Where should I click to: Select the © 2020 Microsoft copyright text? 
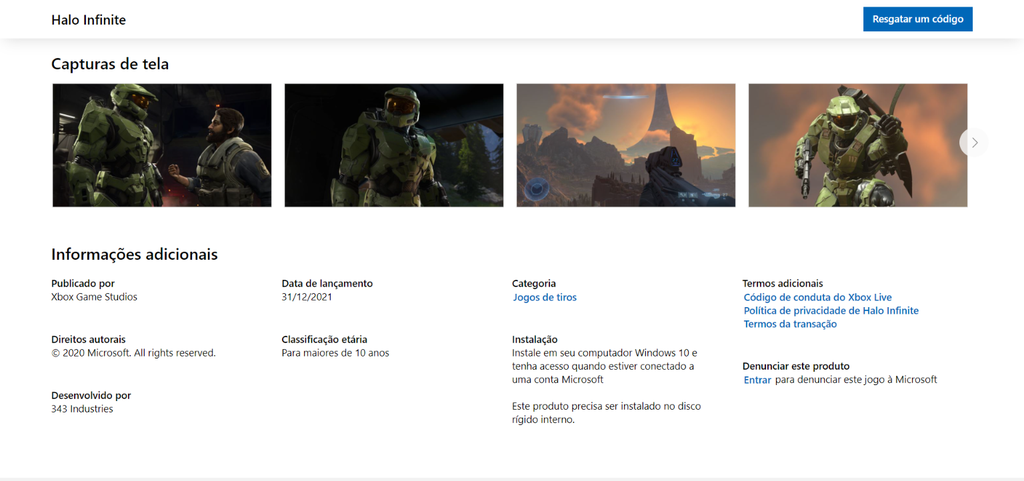tap(133, 353)
